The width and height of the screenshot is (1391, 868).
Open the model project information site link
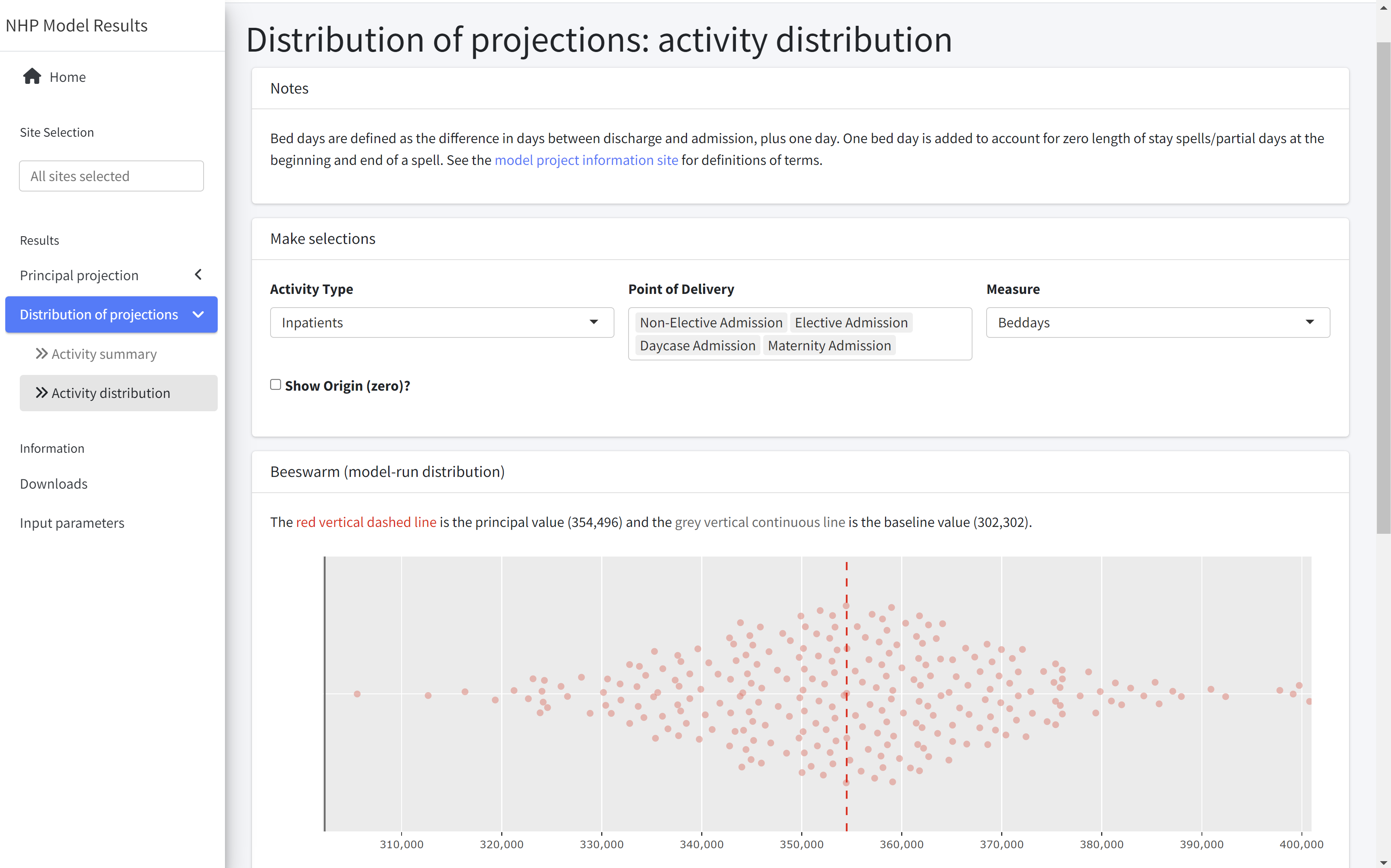click(x=586, y=160)
